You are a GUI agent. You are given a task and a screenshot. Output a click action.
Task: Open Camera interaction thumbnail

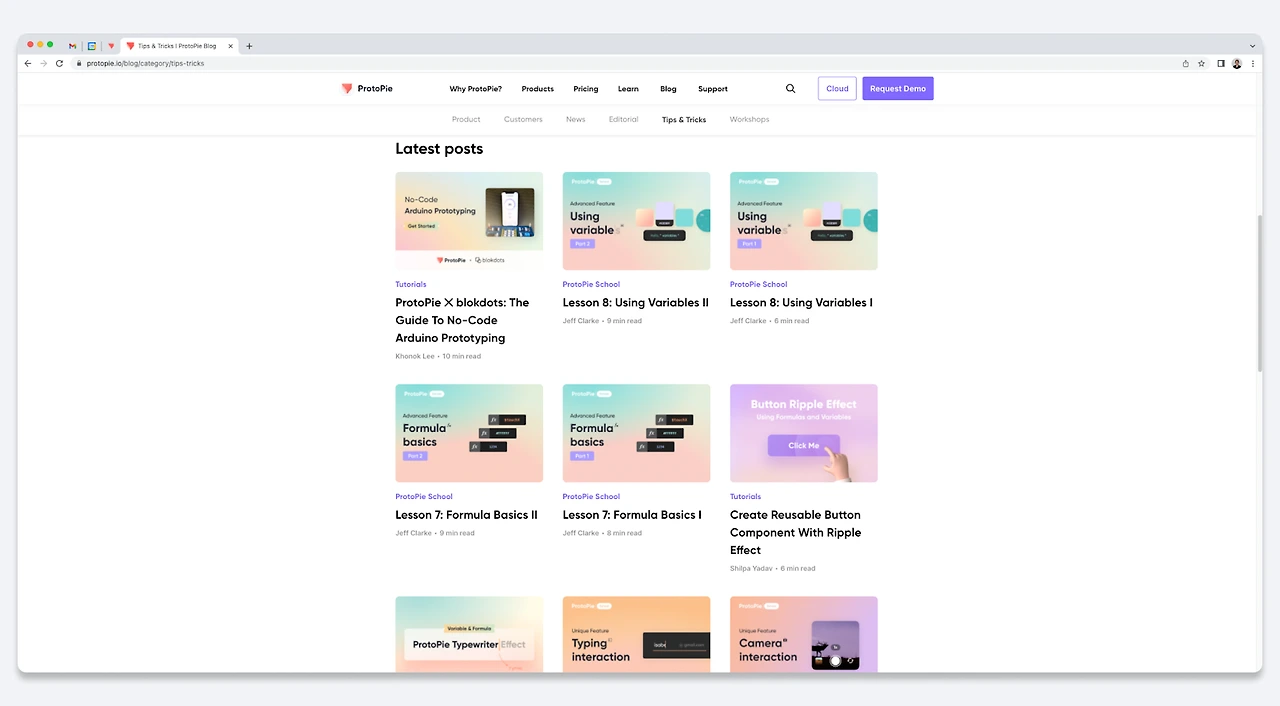(804, 634)
